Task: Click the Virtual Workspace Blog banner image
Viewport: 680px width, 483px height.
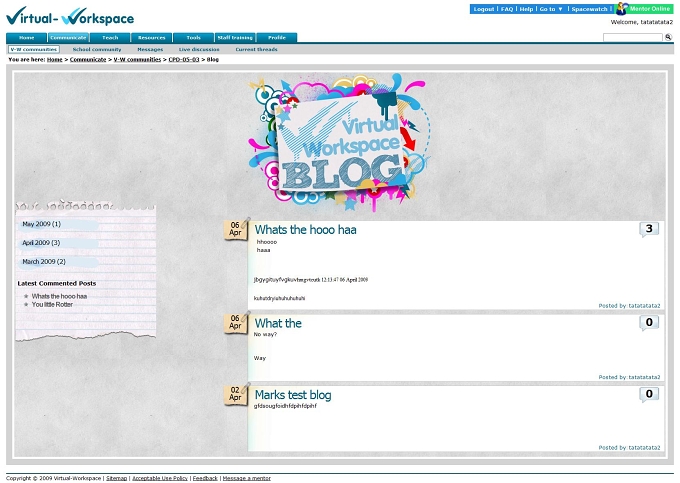Action: 338,142
